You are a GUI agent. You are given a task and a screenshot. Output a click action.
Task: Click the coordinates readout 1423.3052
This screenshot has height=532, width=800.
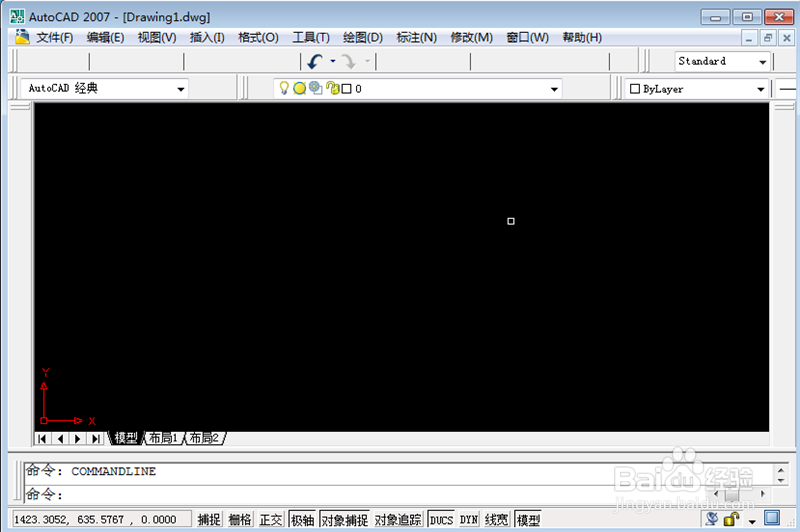click(101, 519)
